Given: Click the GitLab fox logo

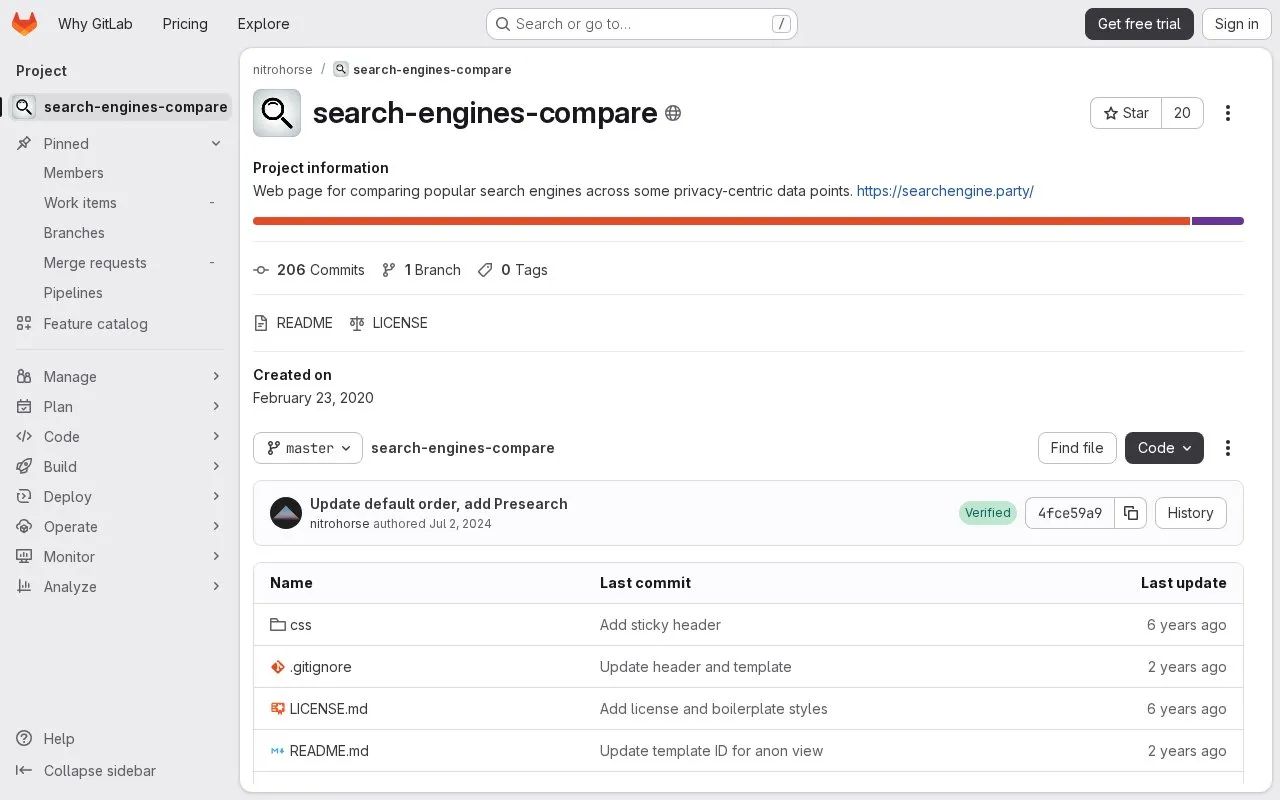Looking at the screenshot, I should 24,24.
